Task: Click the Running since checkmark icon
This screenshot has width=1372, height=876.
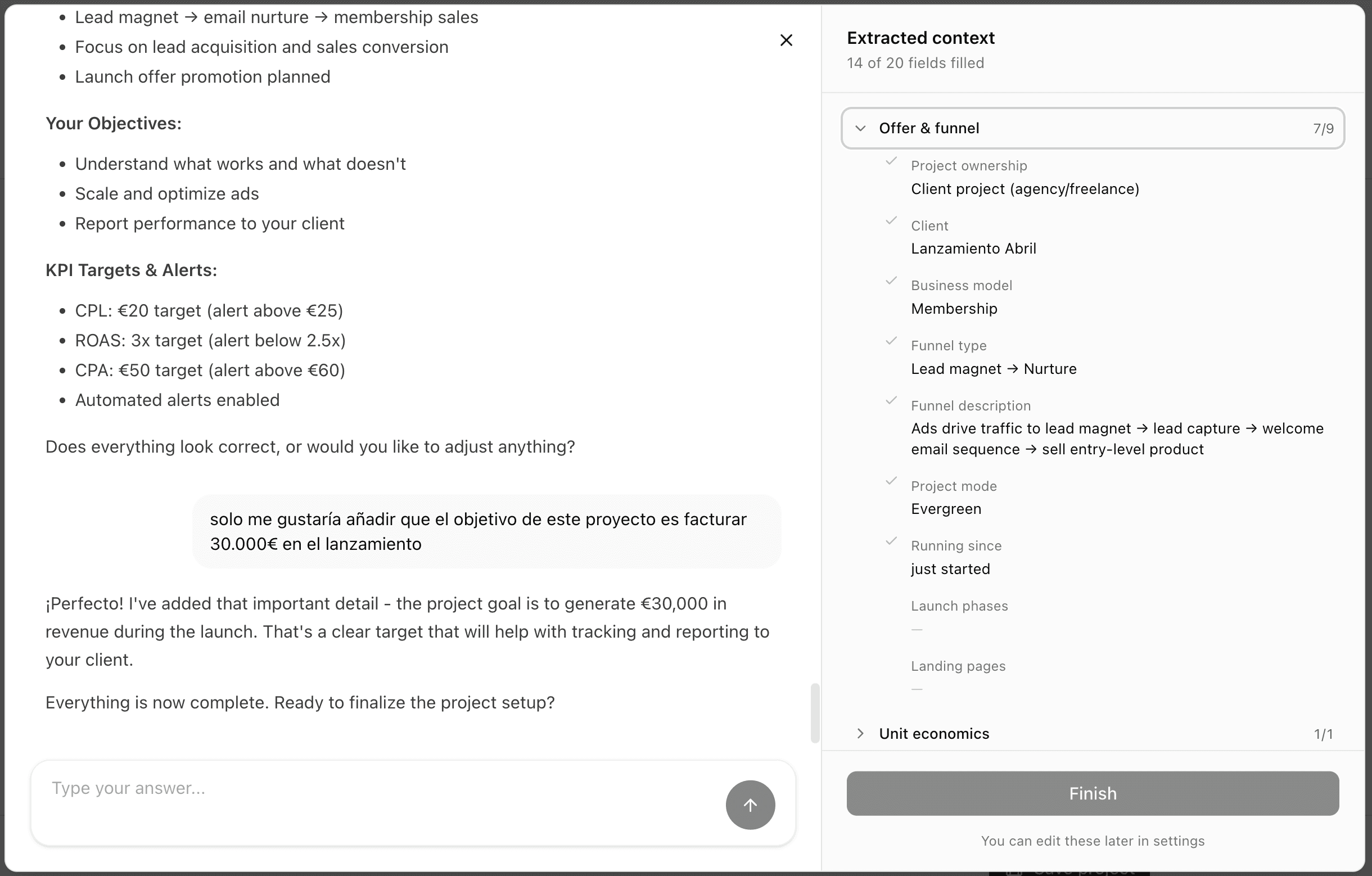Action: [x=892, y=541]
